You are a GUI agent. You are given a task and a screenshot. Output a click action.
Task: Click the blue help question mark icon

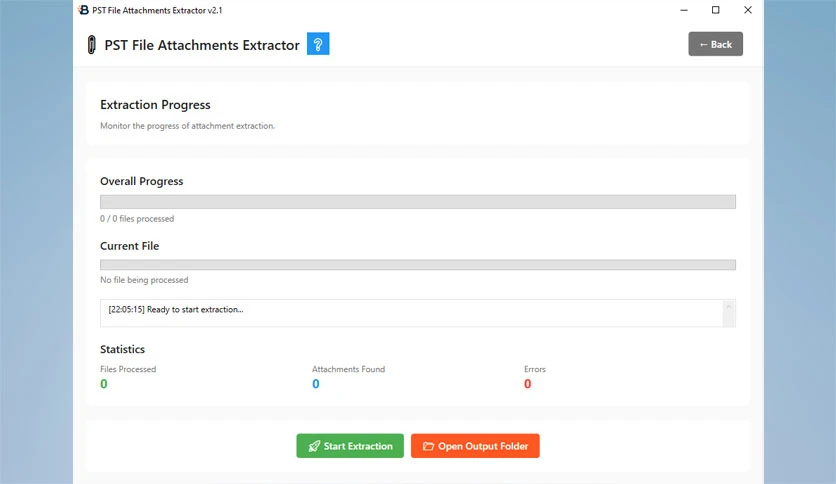pos(318,44)
